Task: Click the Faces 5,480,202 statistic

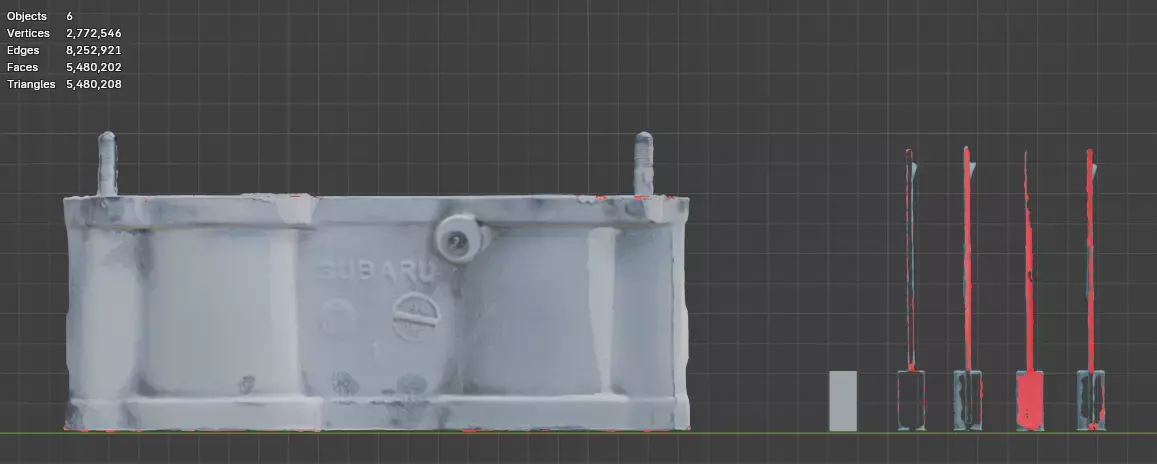Action: tap(64, 67)
